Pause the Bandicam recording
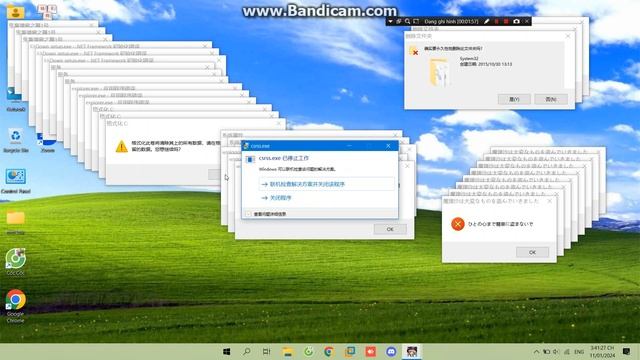The image size is (640, 360). click(496, 21)
